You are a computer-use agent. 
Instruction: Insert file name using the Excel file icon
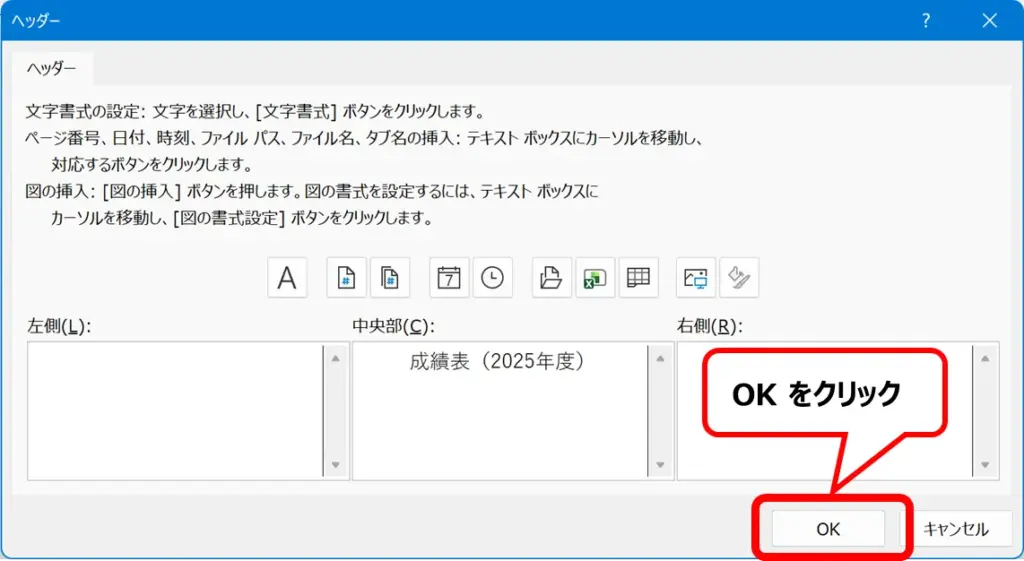tap(596, 278)
